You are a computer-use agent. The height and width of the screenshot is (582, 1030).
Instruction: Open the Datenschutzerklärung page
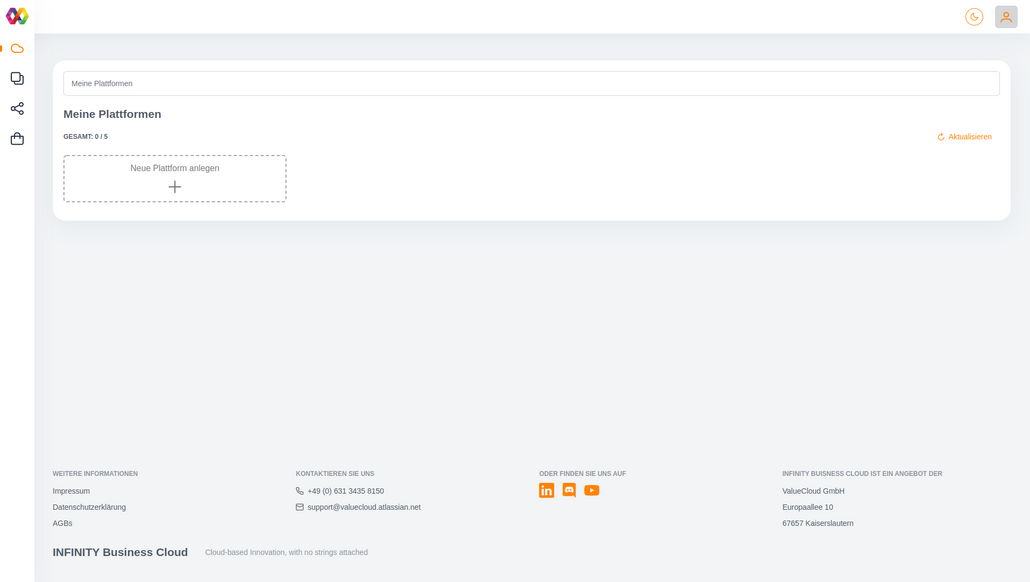(89, 507)
